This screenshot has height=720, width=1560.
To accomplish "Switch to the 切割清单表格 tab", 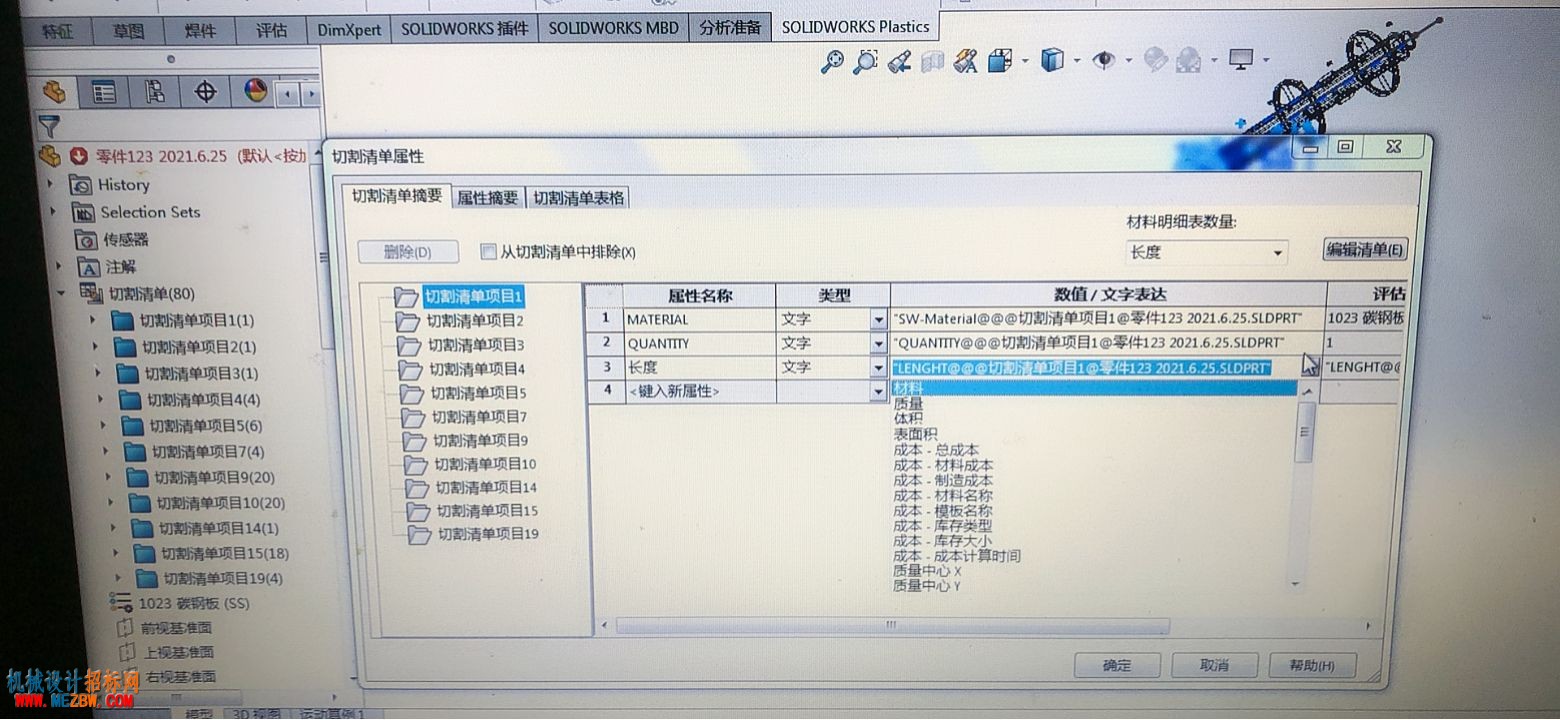I will tap(578, 198).
